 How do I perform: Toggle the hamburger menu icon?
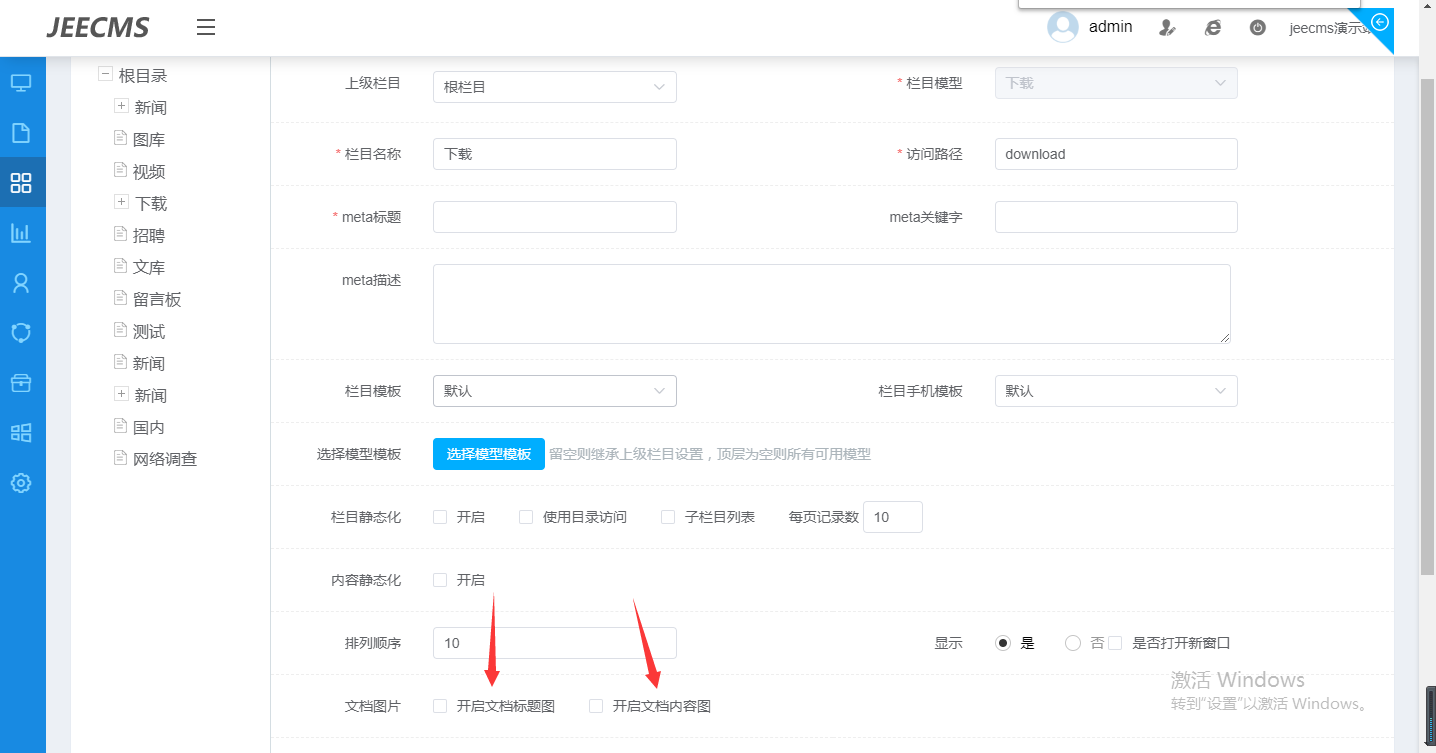coord(206,28)
